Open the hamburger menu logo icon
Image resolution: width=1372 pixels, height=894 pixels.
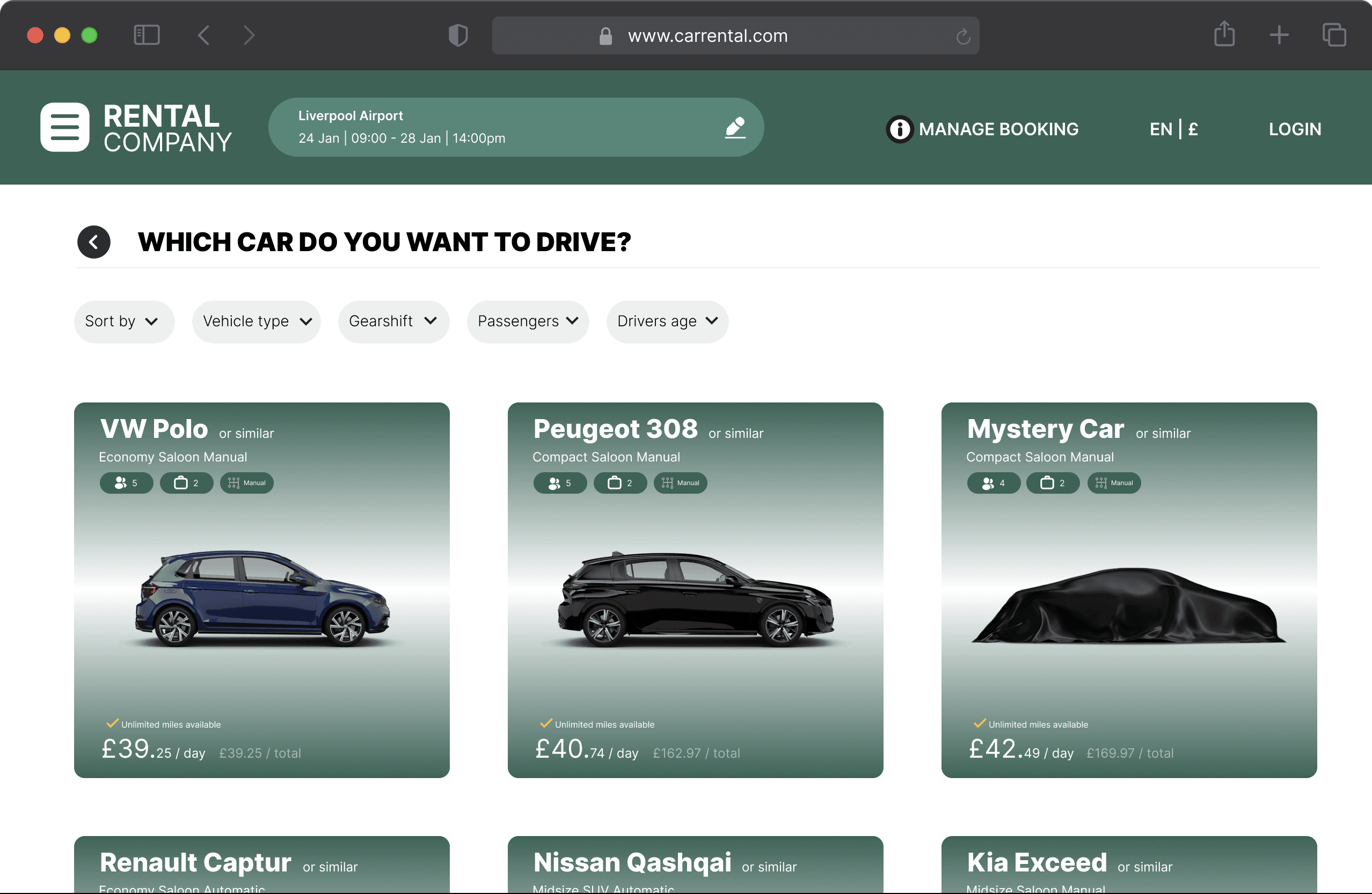point(64,127)
